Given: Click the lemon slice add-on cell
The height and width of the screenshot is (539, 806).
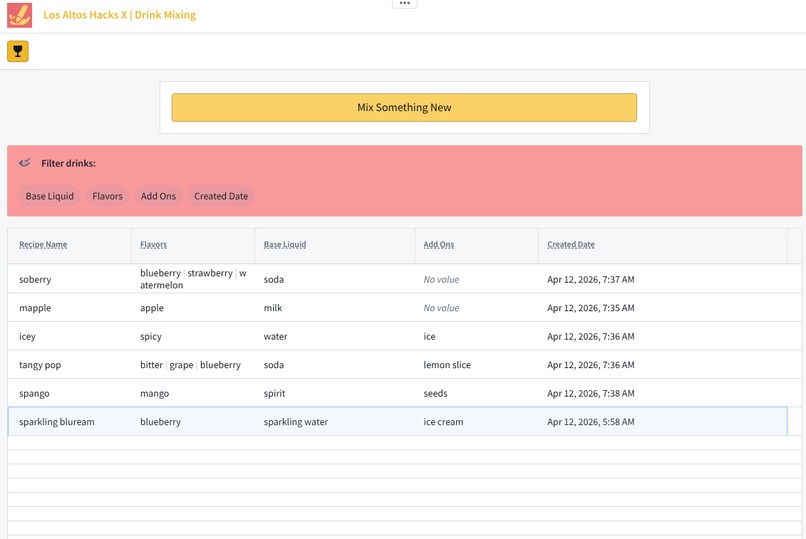Looking at the screenshot, I should tap(447, 365).
